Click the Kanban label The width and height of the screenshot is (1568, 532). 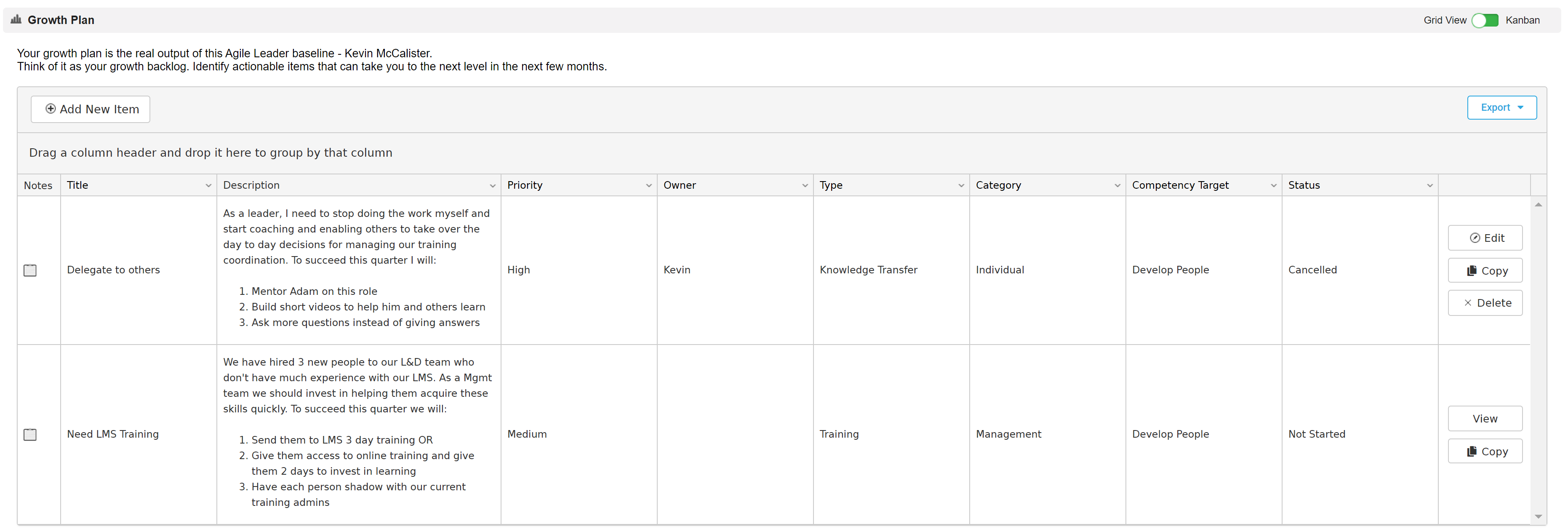[1523, 20]
